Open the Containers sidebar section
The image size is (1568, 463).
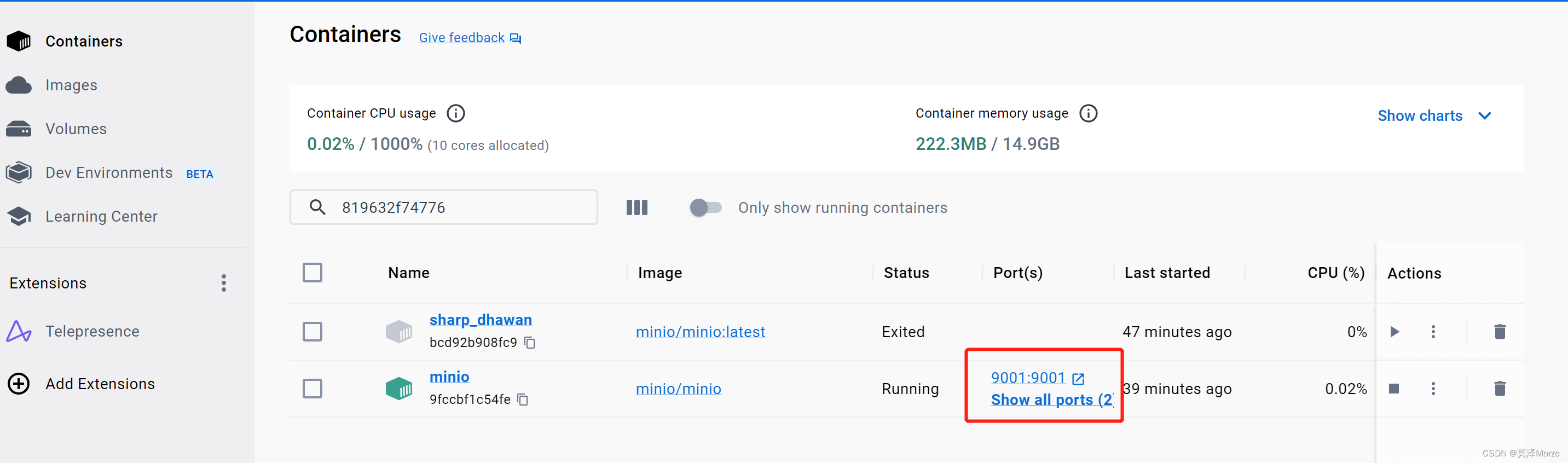click(84, 42)
